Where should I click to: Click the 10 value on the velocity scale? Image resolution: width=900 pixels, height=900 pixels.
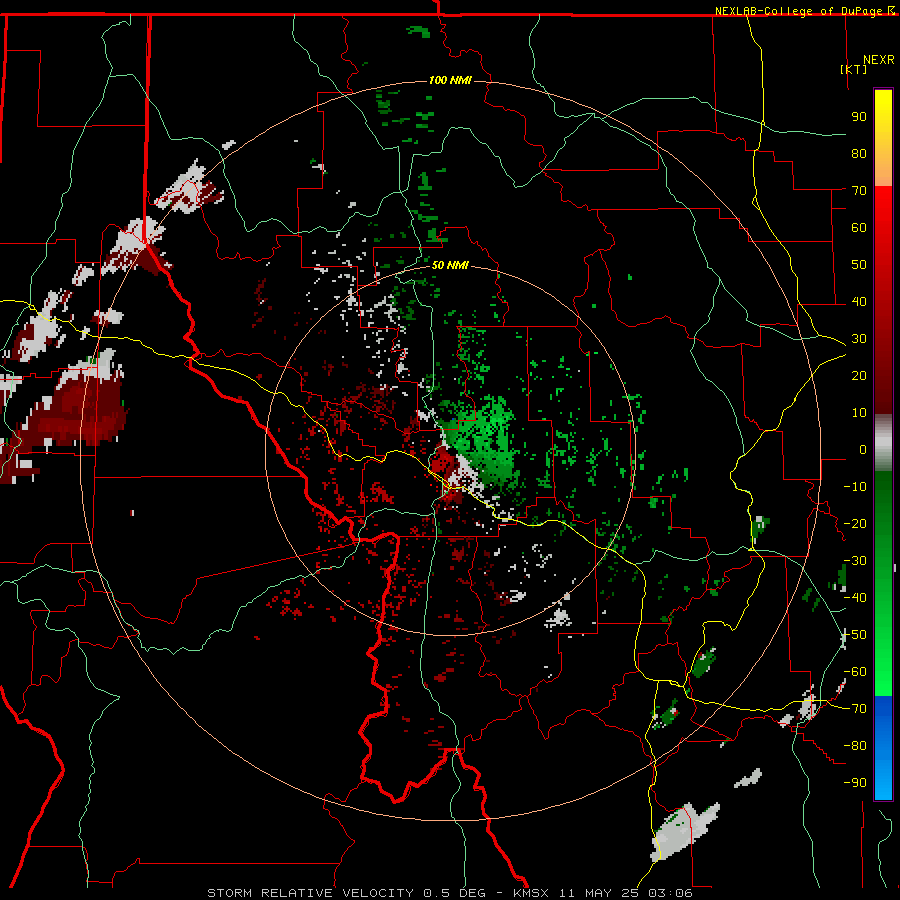coord(859,413)
